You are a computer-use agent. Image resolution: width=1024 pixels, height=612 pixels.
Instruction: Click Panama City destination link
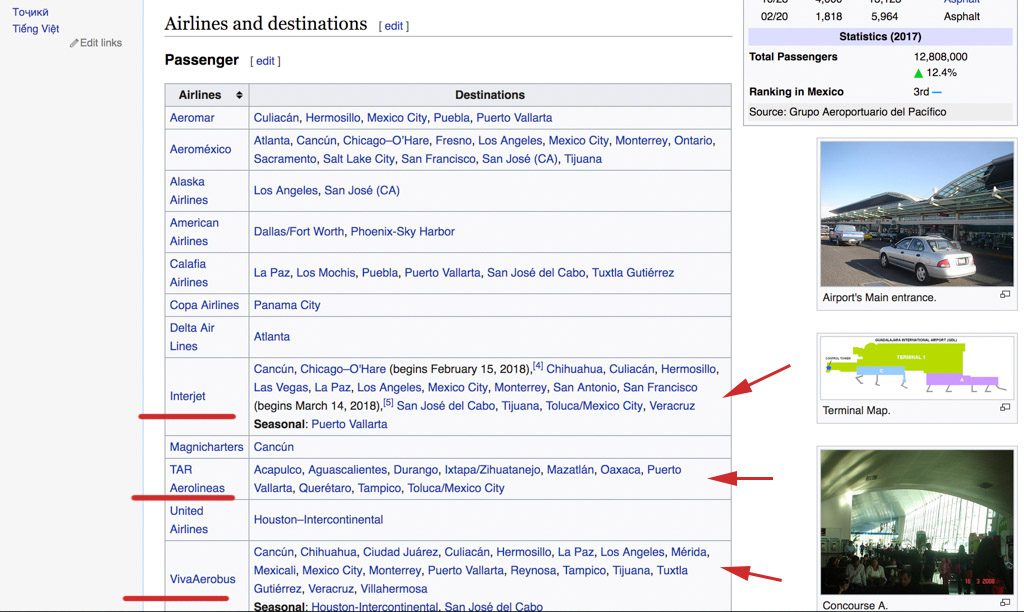point(287,305)
